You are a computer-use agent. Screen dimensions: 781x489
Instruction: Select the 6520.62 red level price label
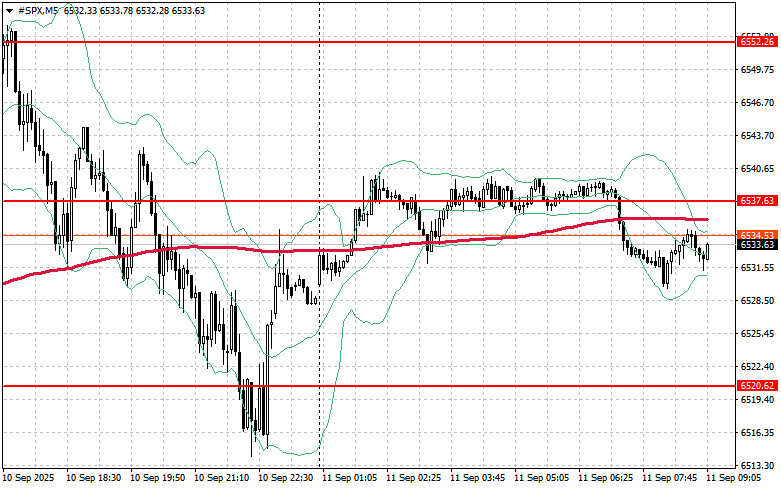[x=757, y=386]
